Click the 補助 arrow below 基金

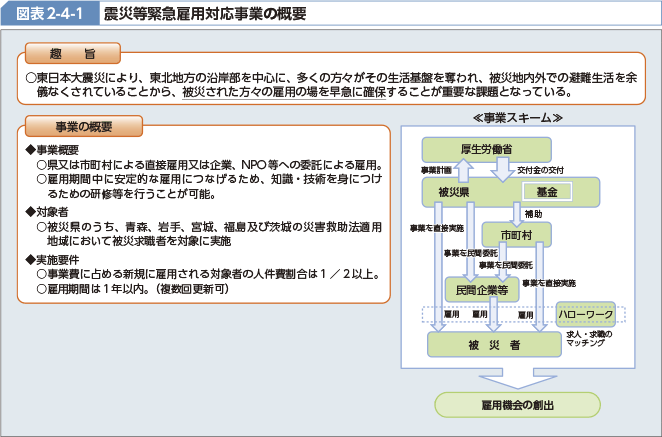[x=516, y=212]
